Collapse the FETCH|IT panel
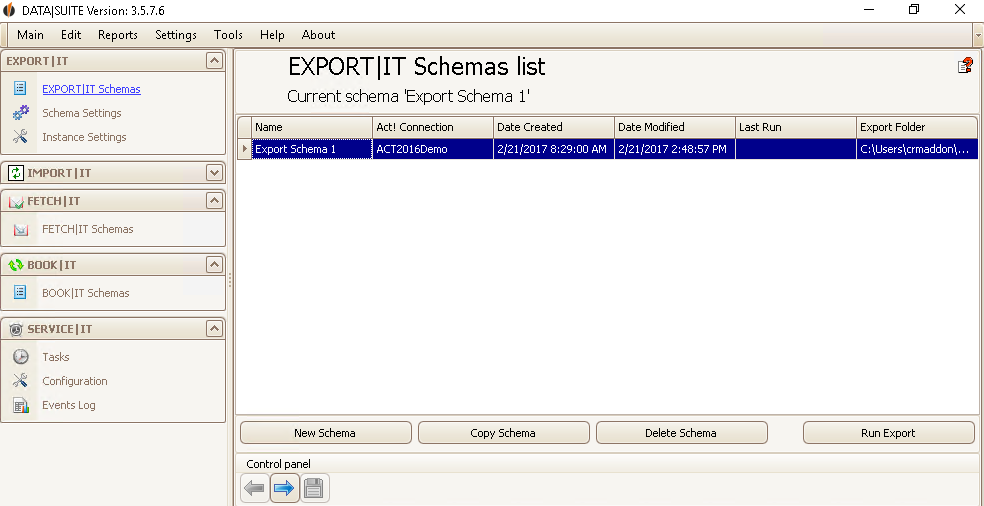This screenshot has width=984, height=506. 215,201
